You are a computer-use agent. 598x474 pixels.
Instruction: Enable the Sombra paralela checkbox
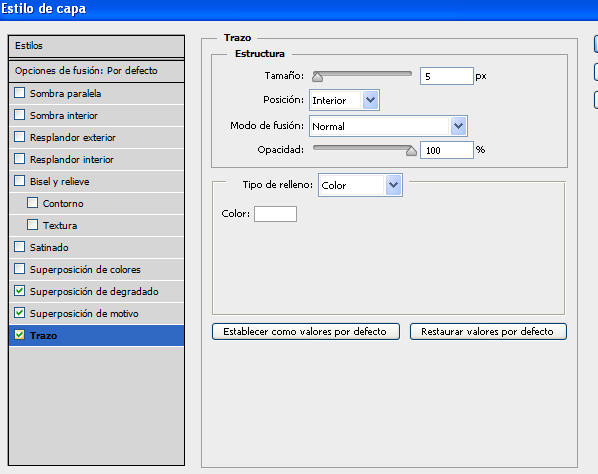19,93
